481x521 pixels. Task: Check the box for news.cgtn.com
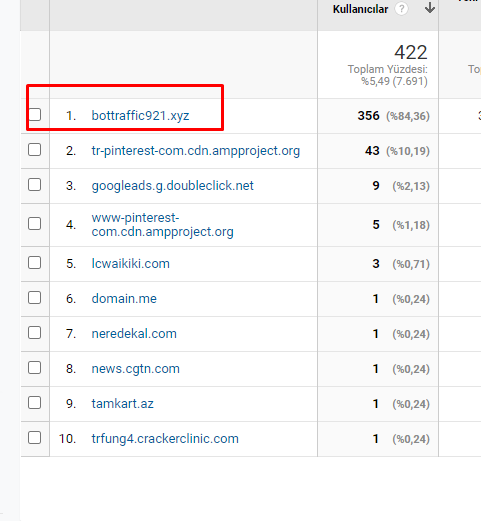point(35,368)
